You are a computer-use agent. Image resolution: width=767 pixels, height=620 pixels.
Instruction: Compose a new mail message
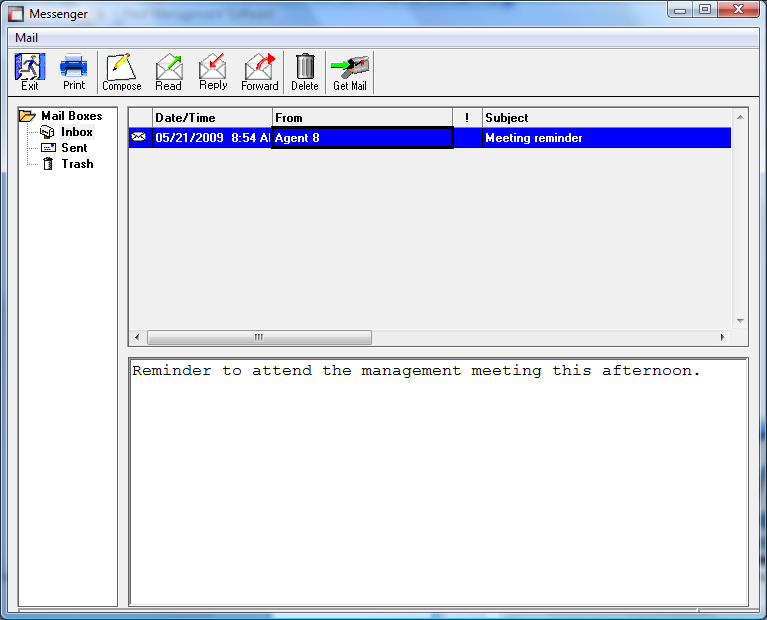pos(122,71)
